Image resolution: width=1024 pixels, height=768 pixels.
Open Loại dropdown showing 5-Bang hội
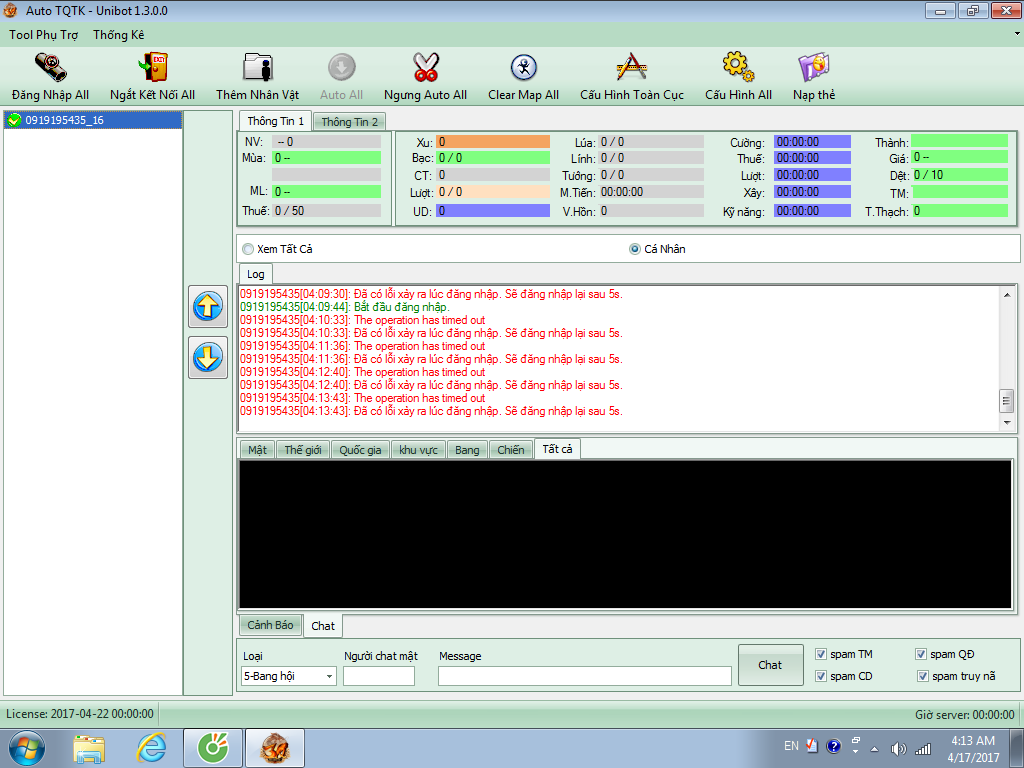point(289,676)
